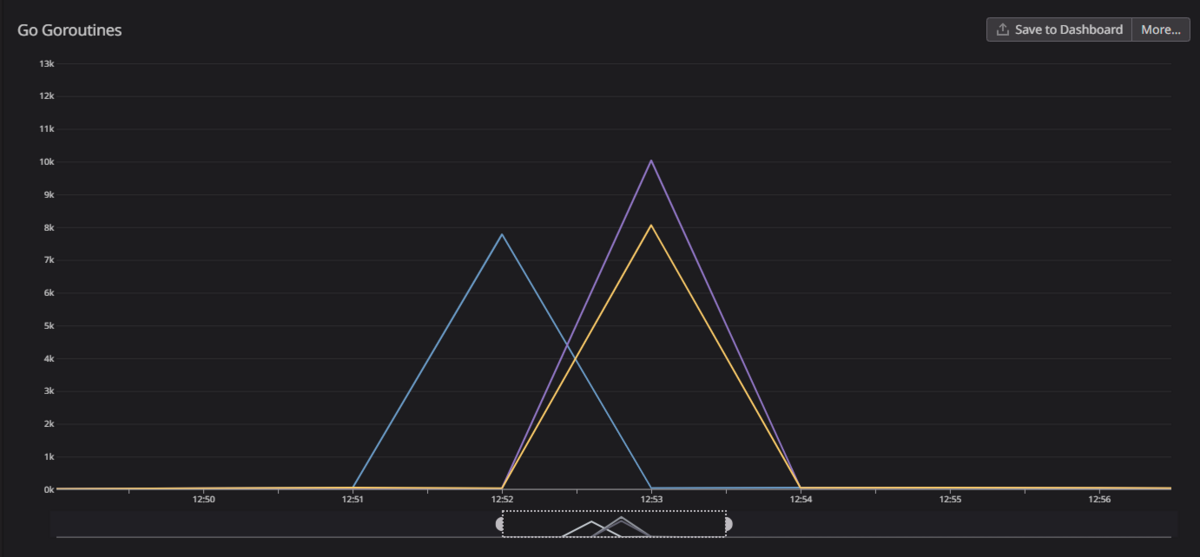
Task: Click the Save to Dashboard button
Action: pos(1059,29)
